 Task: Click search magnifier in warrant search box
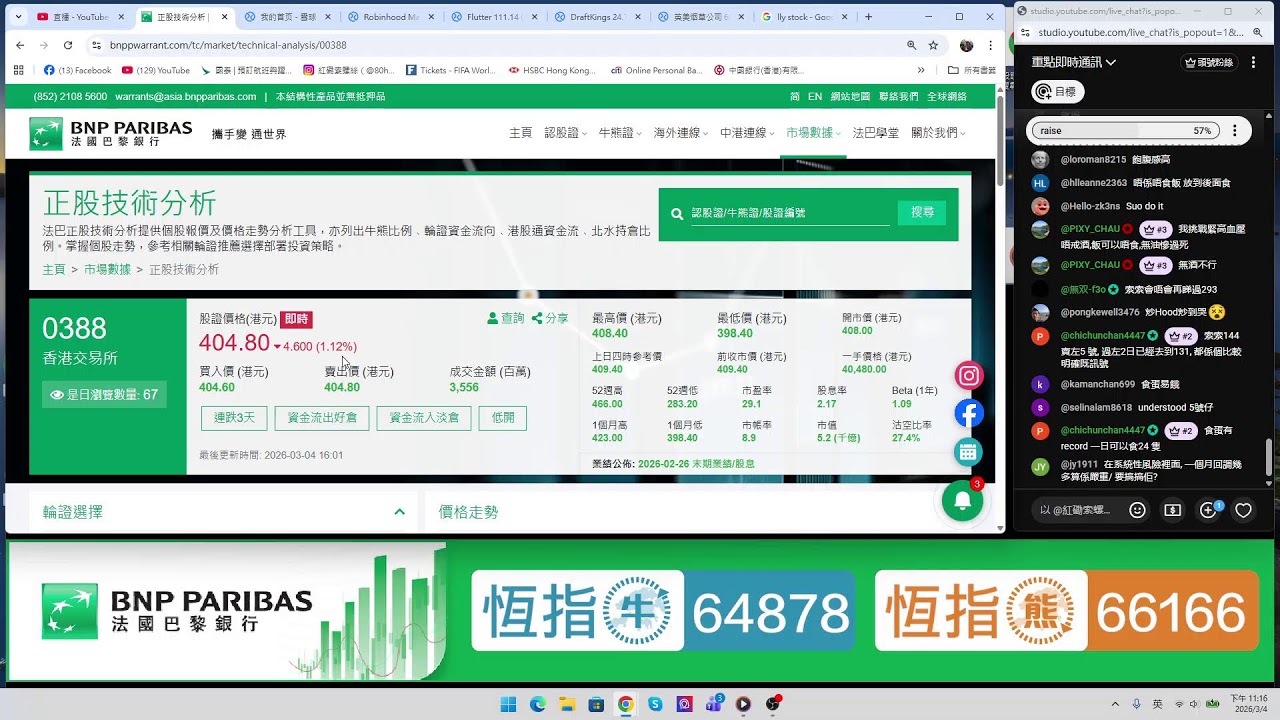click(677, 214)
